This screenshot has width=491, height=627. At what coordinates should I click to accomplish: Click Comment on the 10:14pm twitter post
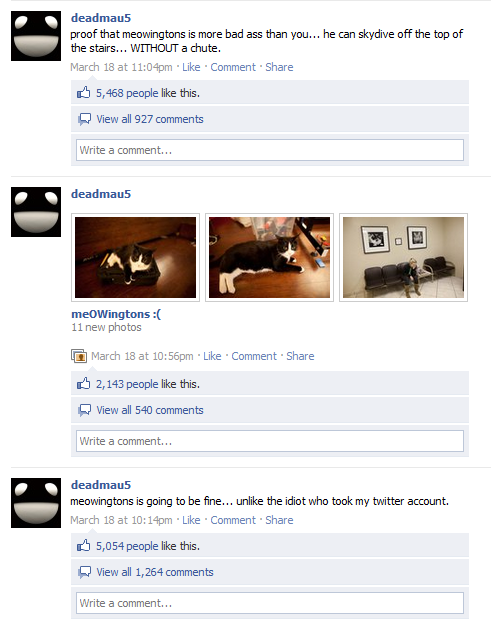pyautogui.click(x=233, y=520)
